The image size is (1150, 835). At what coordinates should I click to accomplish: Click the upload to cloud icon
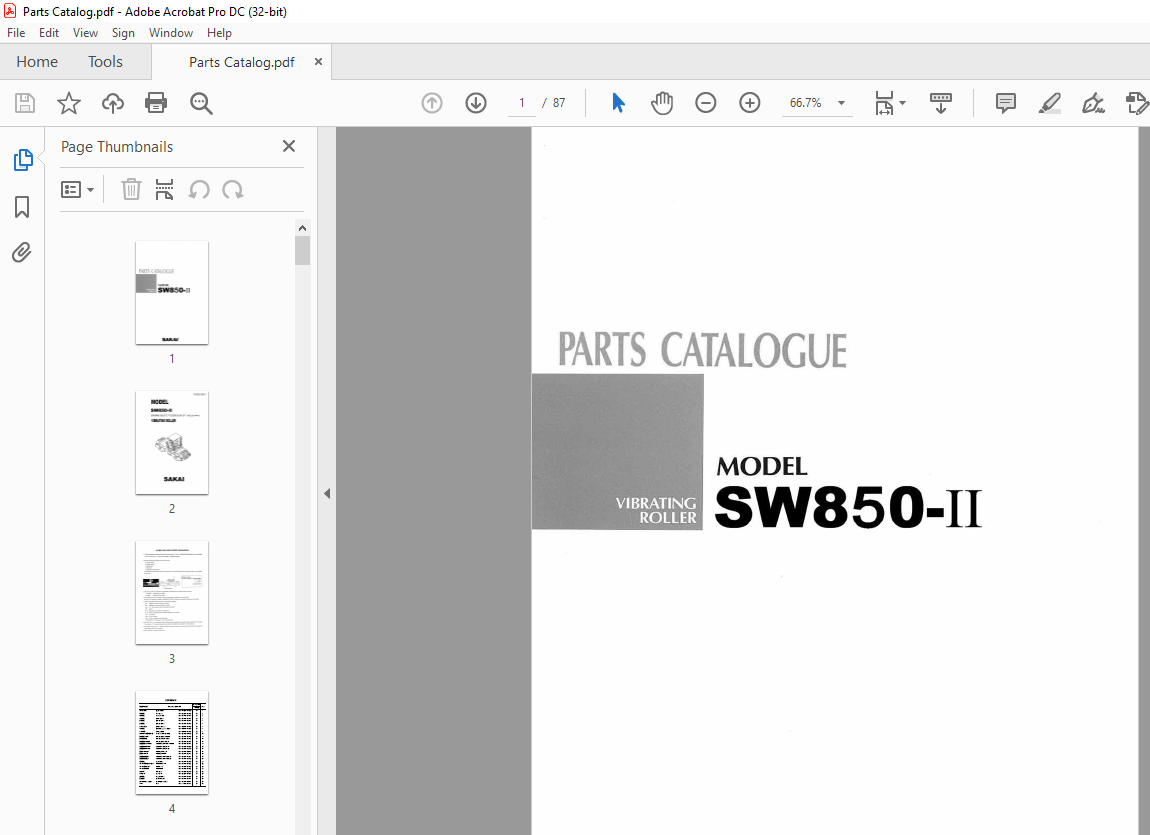112,103
